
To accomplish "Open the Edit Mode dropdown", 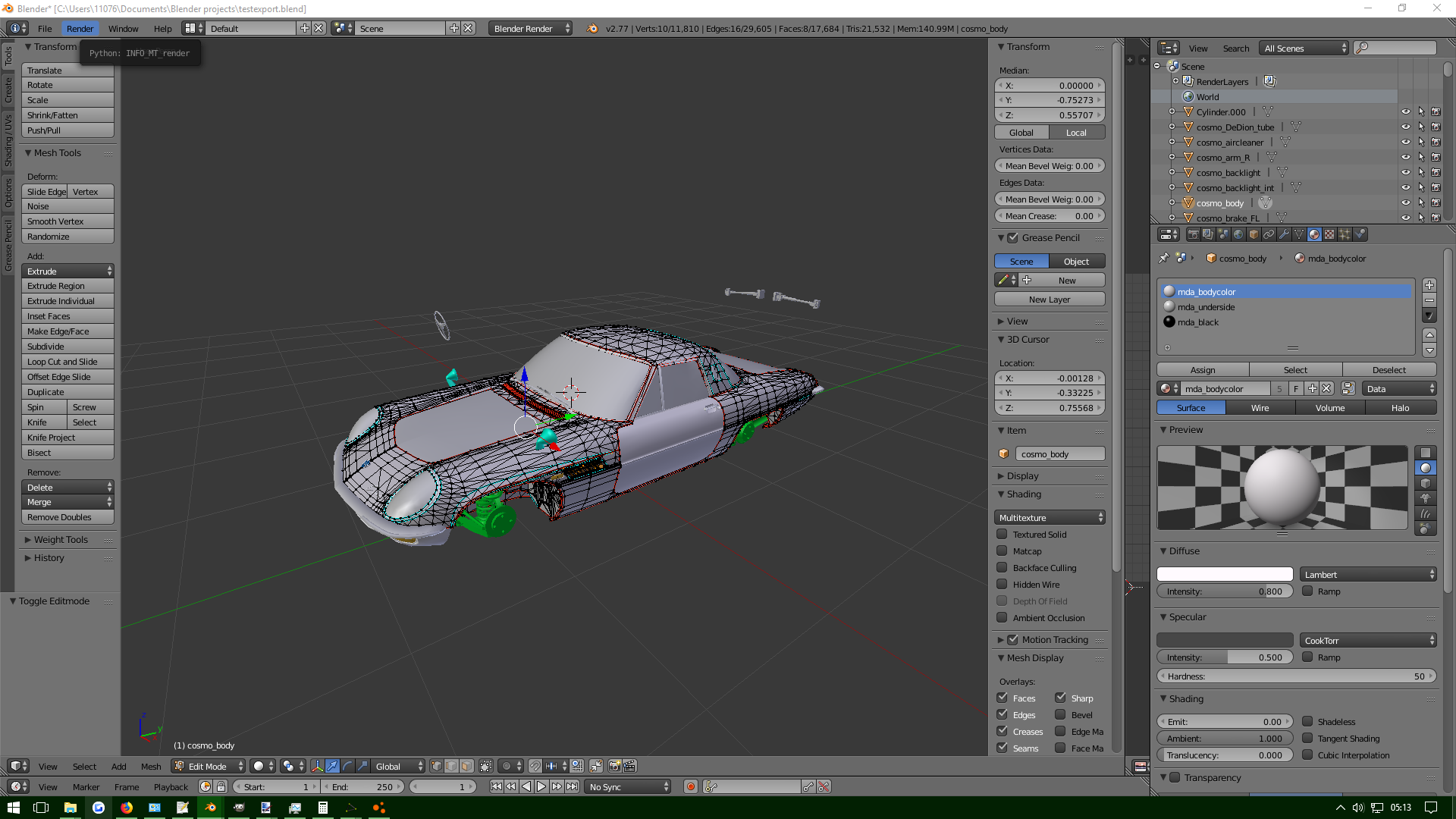I will [208, 766].
